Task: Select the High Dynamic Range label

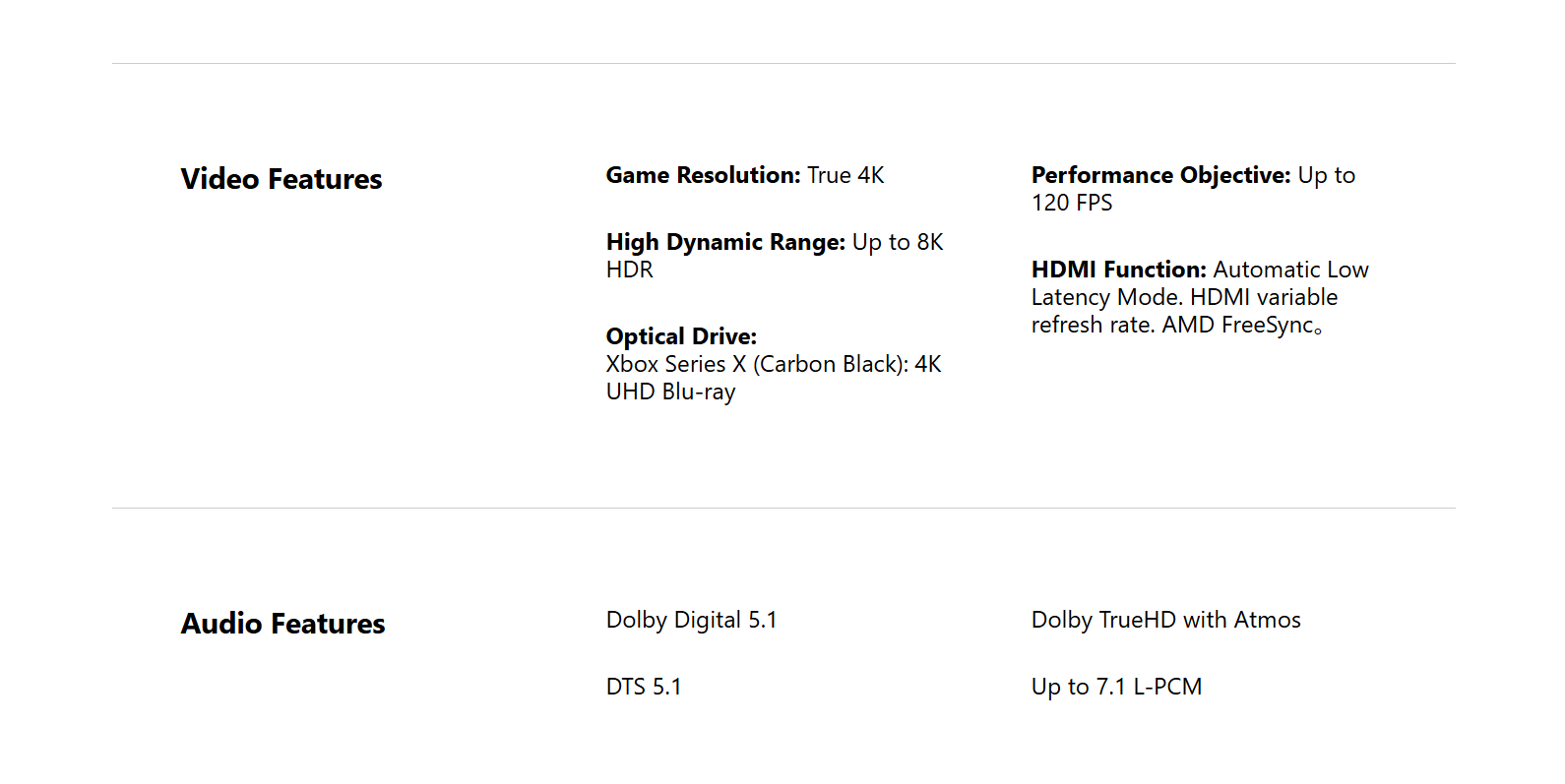Action: click(x=725, y=242)
